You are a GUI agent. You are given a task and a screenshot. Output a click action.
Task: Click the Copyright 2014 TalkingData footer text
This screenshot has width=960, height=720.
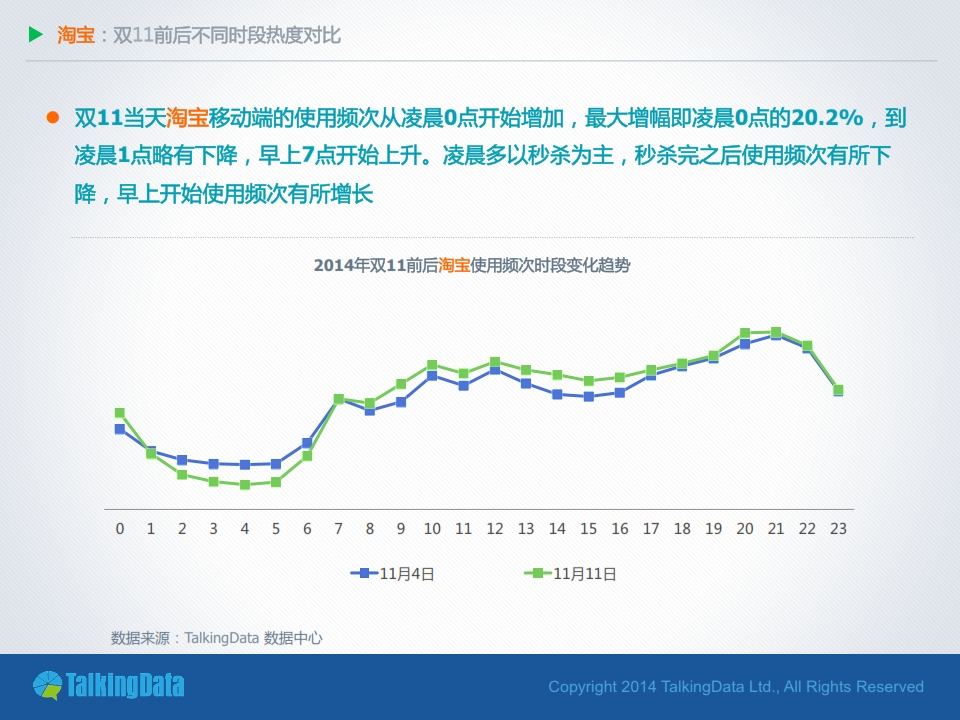(736, 687)
